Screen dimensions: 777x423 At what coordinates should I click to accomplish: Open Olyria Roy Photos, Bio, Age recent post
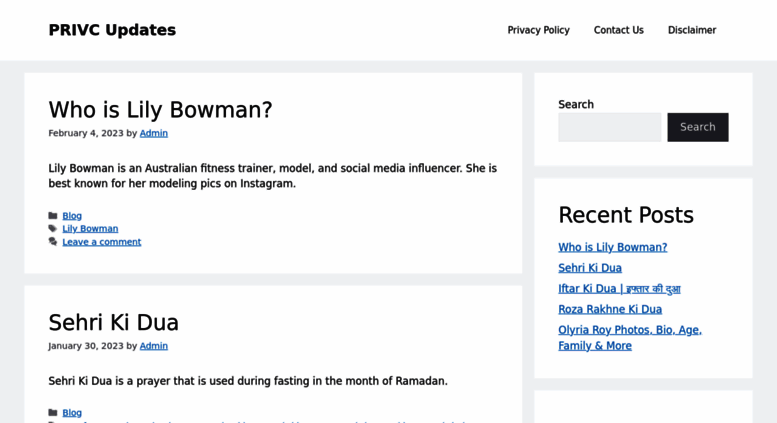coord(630,337)
